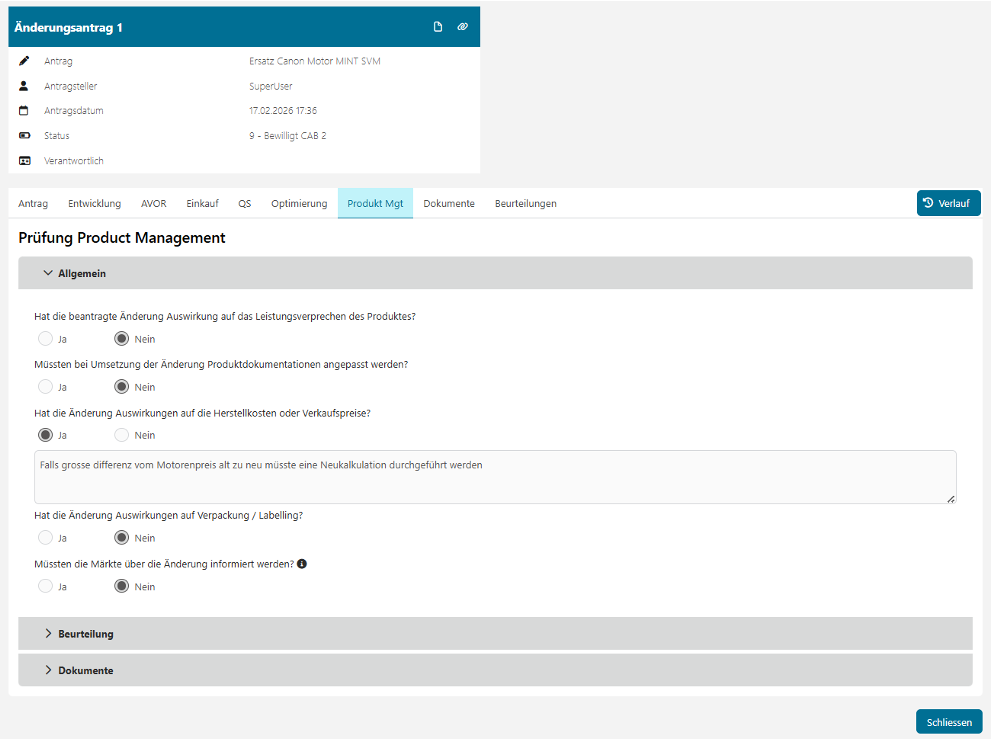The width and height of the screenshot is (991, 740).
Task: Switch to the Antrag tab
Action: point(33,203)
